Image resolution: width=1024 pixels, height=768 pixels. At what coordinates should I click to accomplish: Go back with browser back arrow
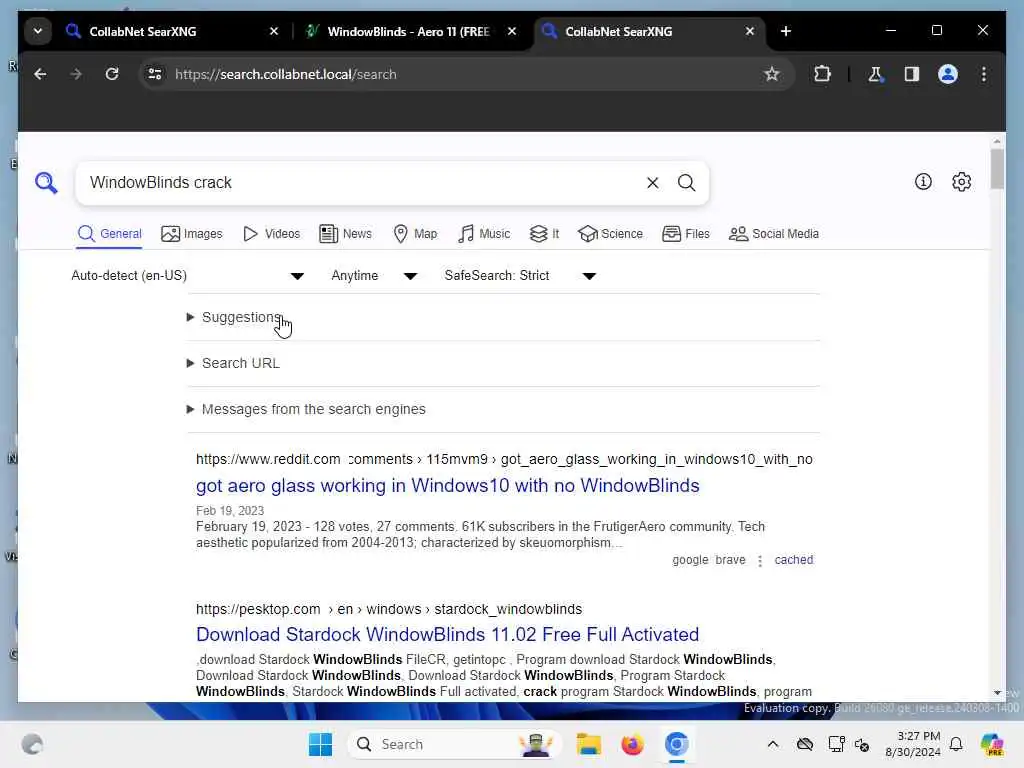pos(40,74)
